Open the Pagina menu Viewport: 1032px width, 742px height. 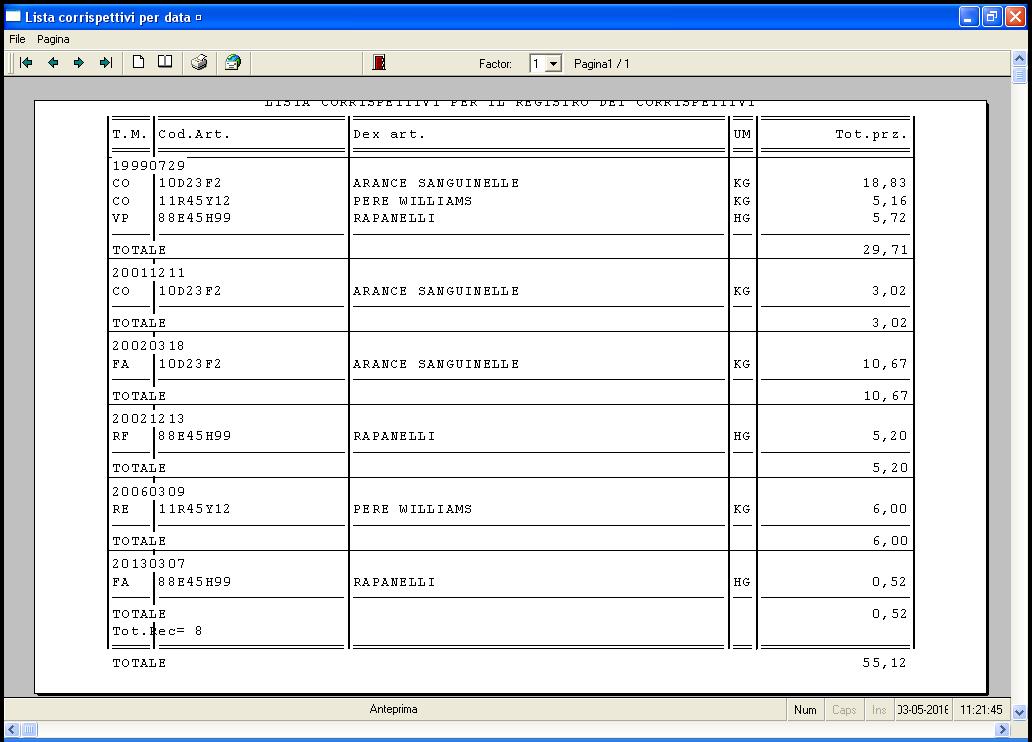(x=53, y=39)
